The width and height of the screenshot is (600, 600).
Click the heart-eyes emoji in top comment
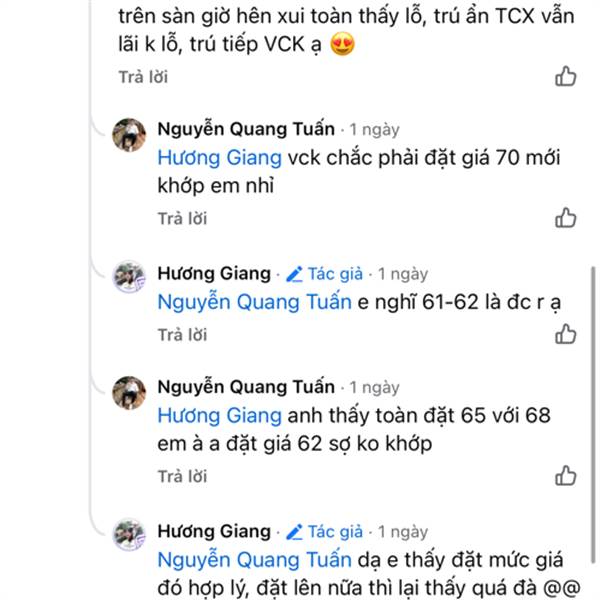343,45
